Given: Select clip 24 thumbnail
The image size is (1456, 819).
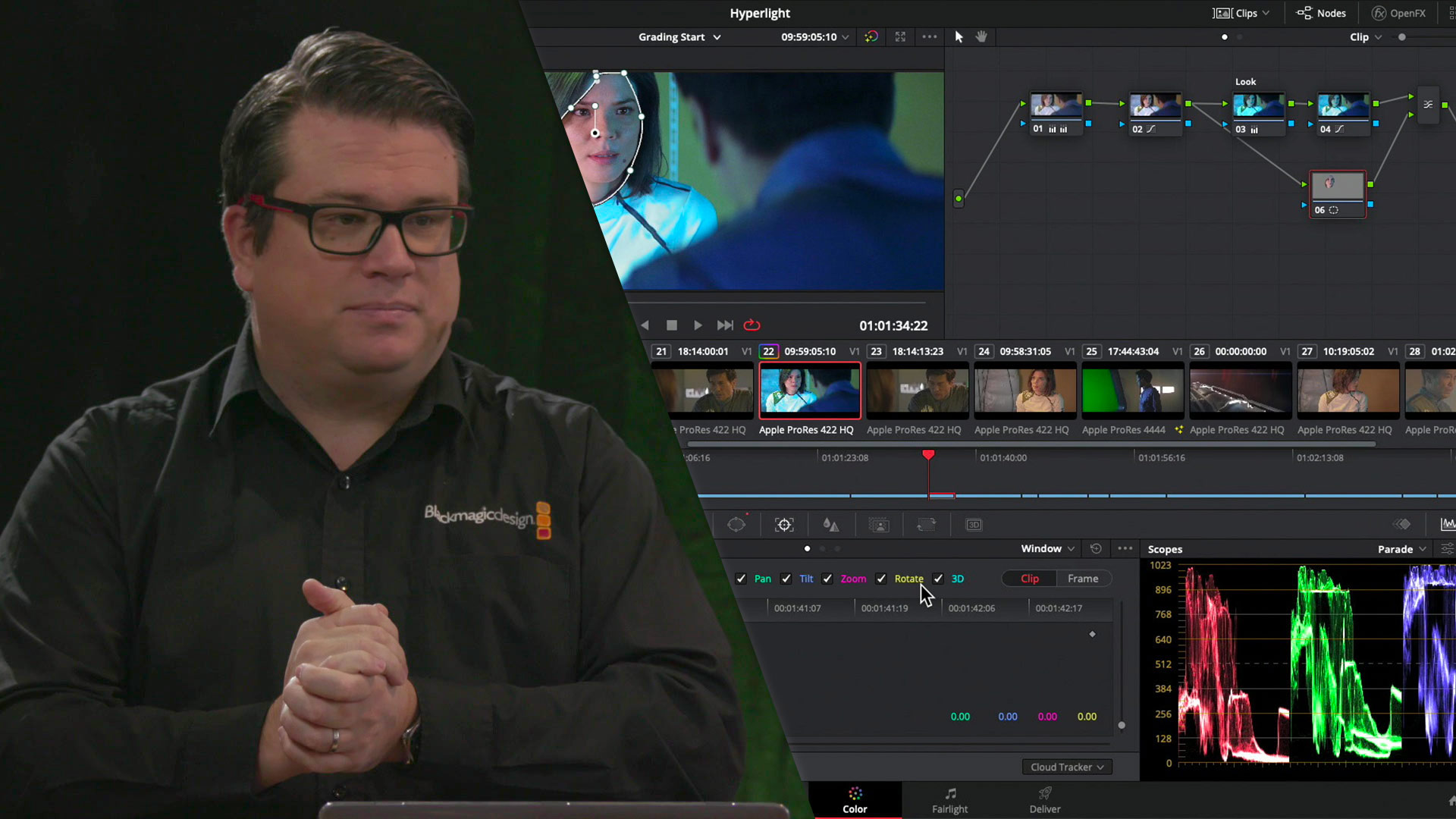Looking at the screenshot, I should tap(1025, 391).
